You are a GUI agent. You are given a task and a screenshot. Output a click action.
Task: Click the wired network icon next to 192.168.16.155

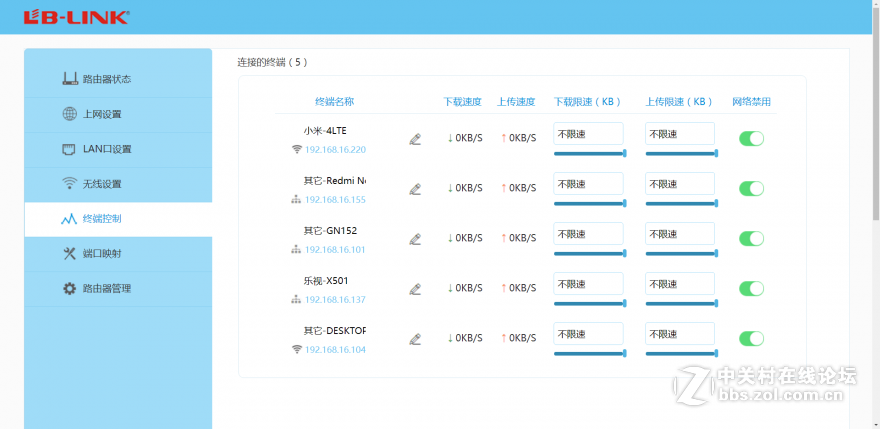click(296, 199)
